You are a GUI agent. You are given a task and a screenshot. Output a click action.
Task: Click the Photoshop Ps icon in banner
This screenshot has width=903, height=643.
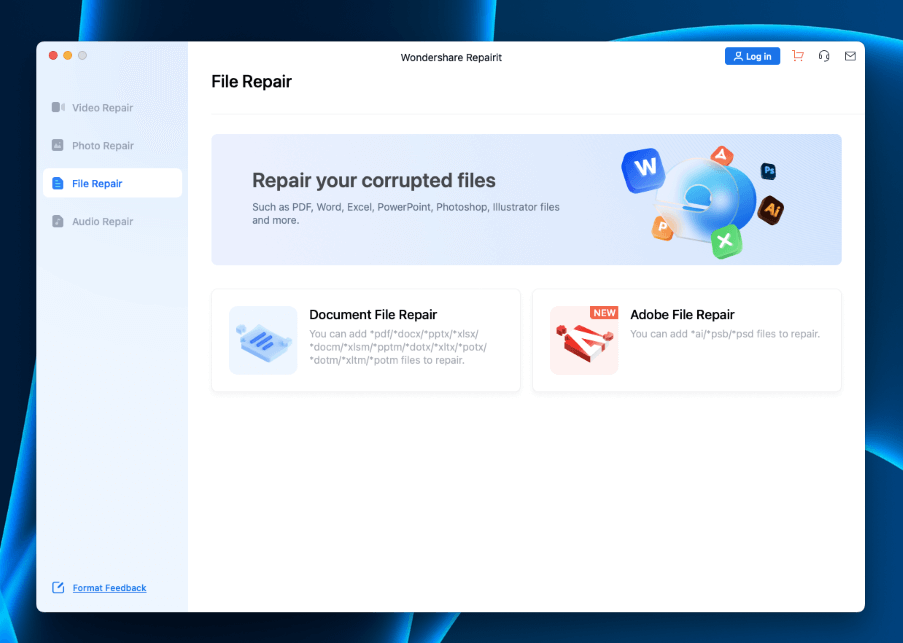[x=768, y=171]
